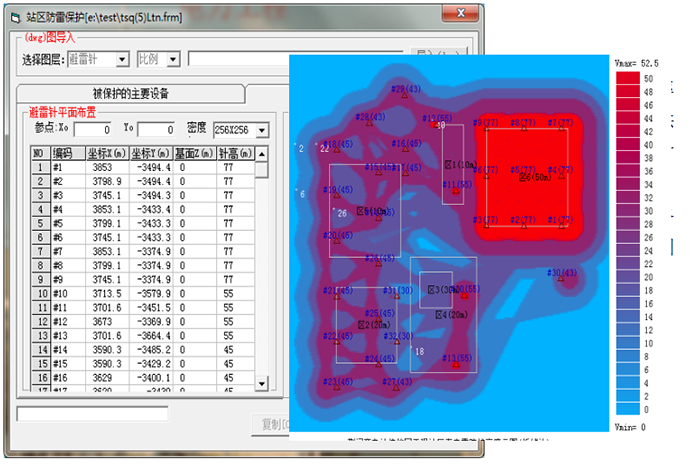
Task: Switch to 被保护的主要设备 tab
Action: [145, 94]
